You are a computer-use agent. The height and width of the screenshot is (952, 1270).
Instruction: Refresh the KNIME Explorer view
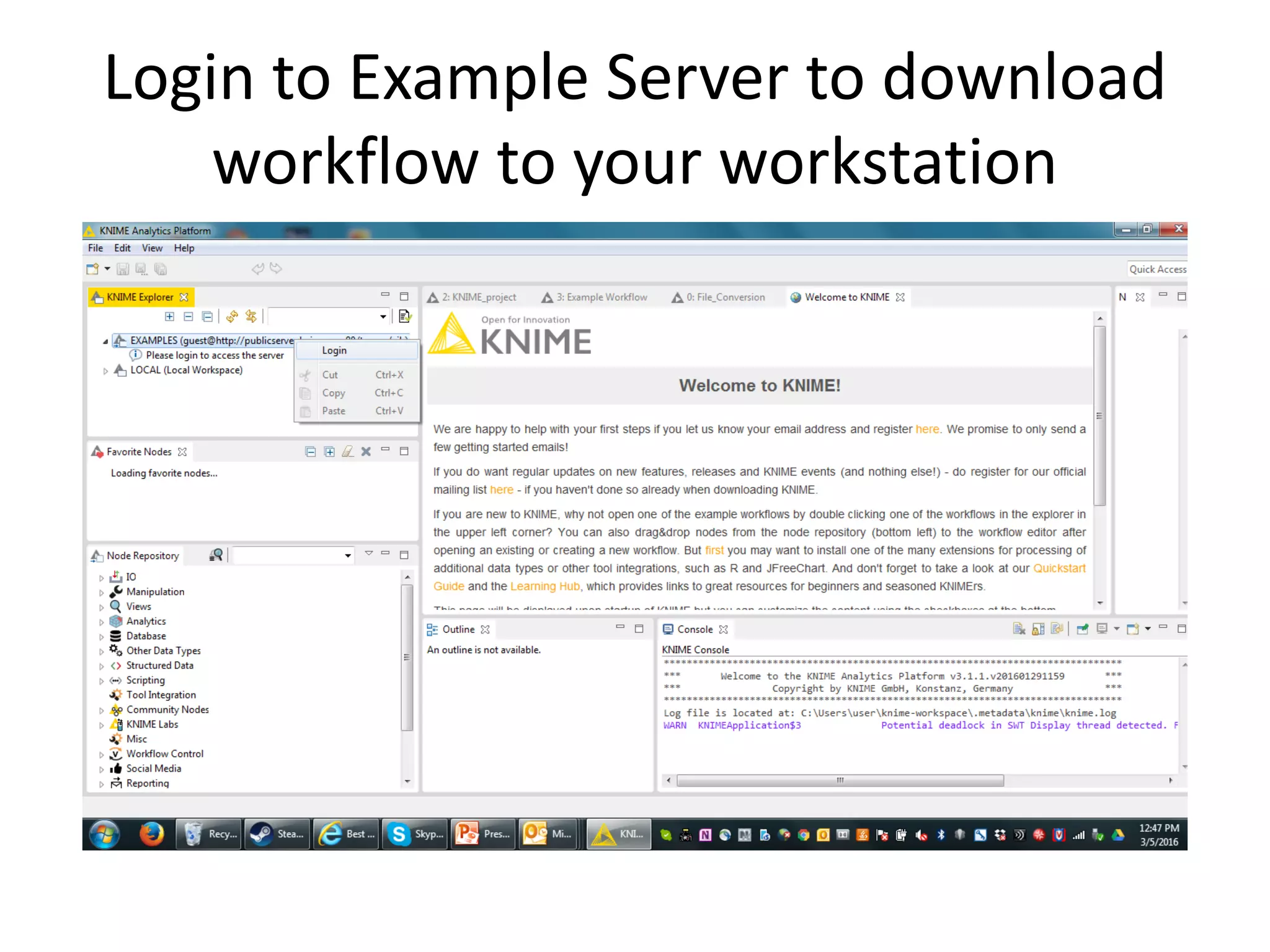[x=232, y=317]
